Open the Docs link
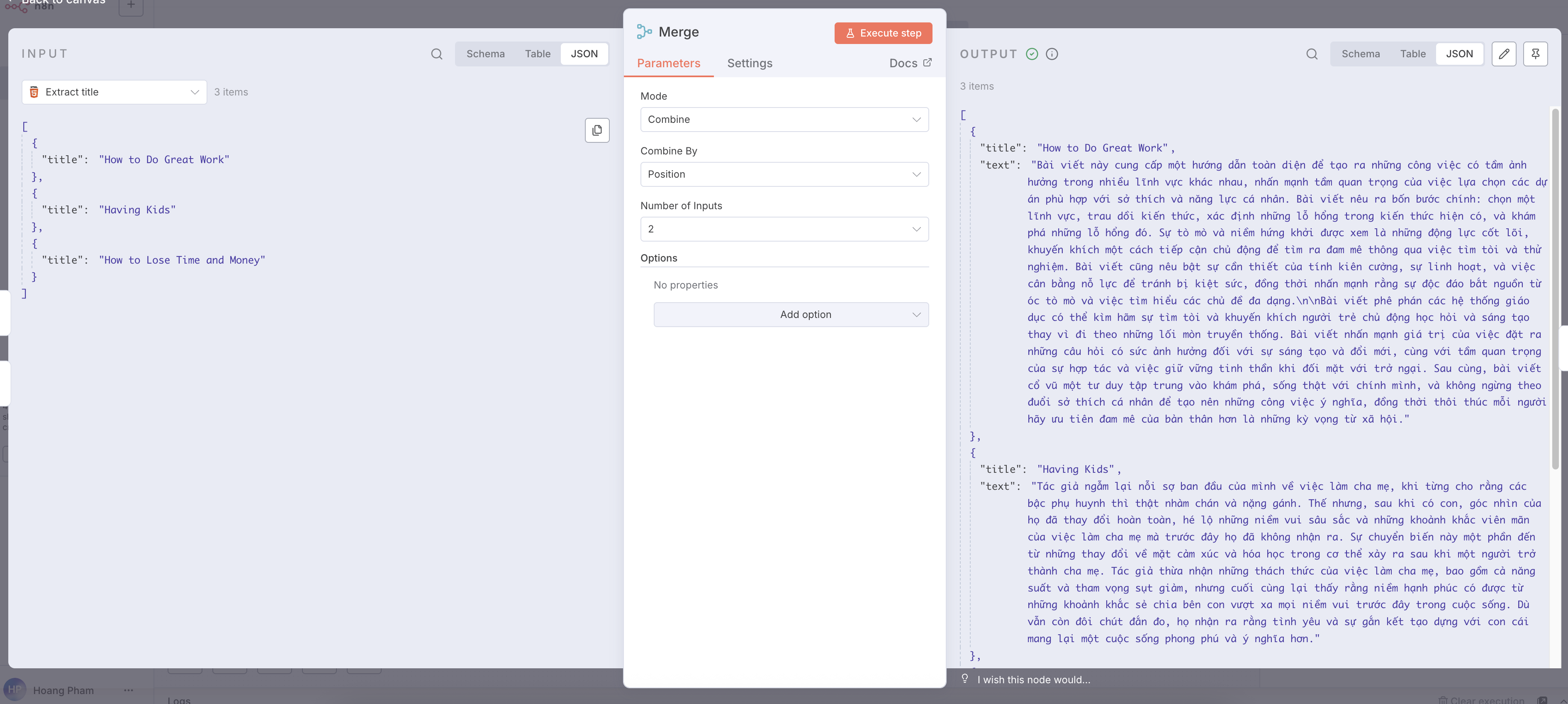 click(x=909, y=63)
